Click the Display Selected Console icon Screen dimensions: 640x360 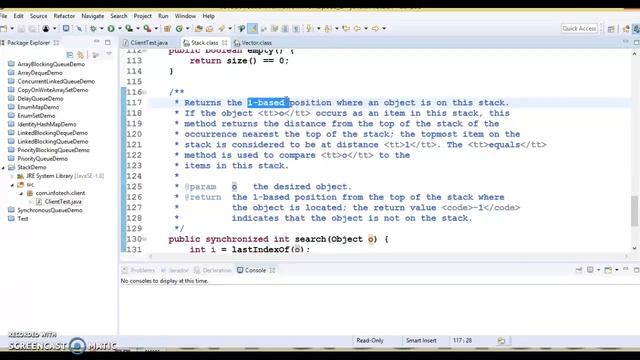click(590, 270)
